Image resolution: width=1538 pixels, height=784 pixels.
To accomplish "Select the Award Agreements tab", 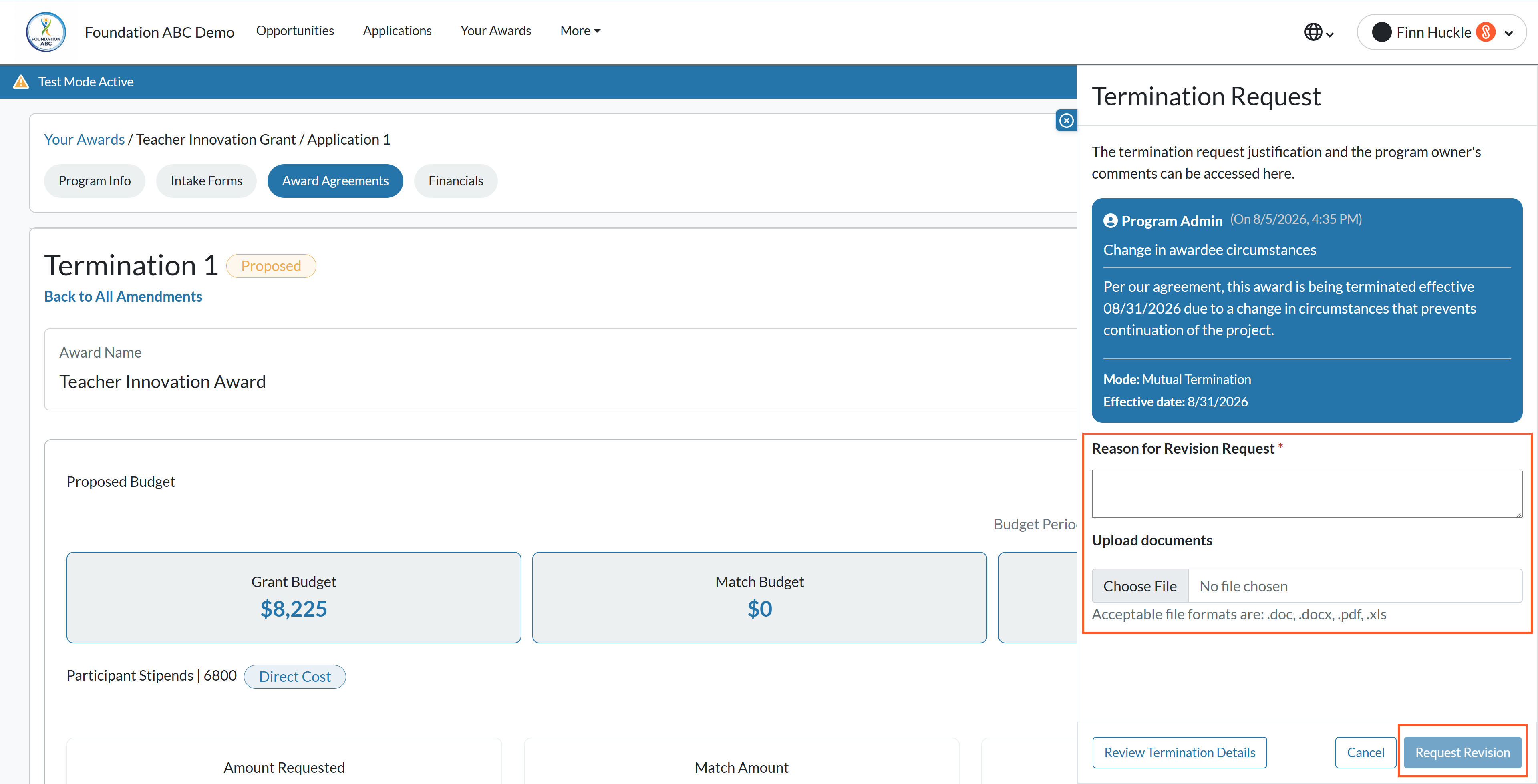I will (335, 181).
